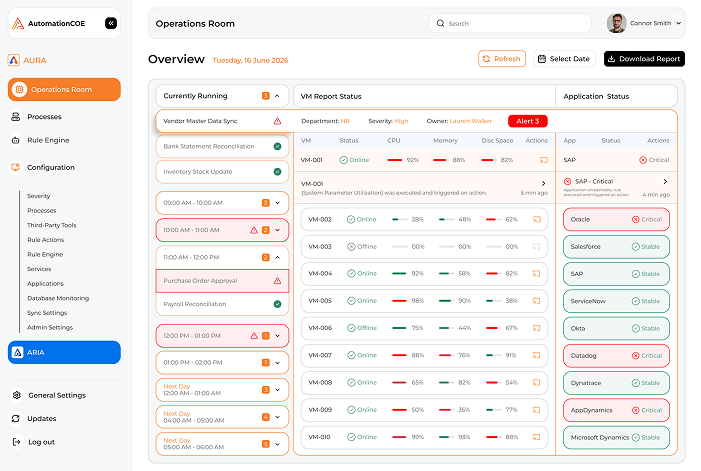Expand Next Day 04:00 AM - 05:00 AM slot
The image size is (701, 471).
[278, 417]
